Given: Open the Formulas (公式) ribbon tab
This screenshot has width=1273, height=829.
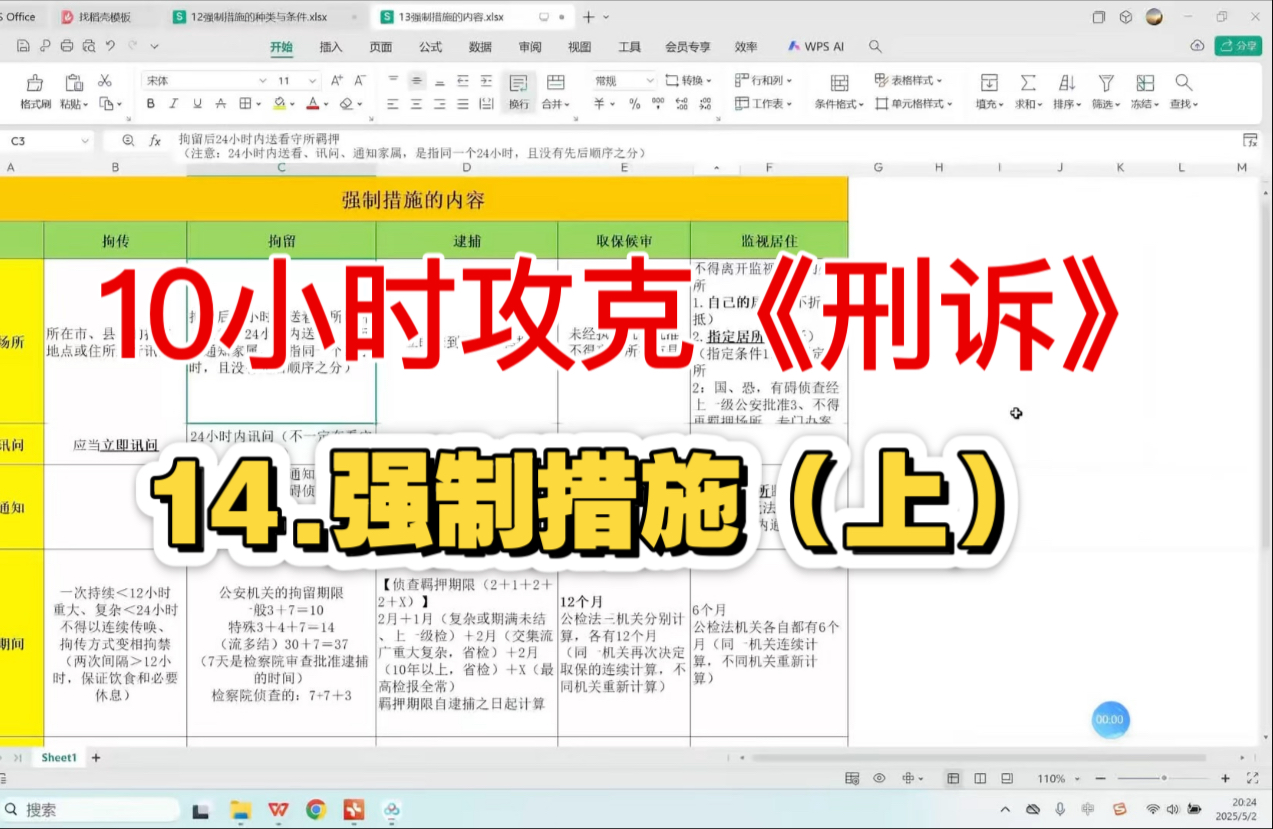Looking at the screenshot, I should [431, 47].
